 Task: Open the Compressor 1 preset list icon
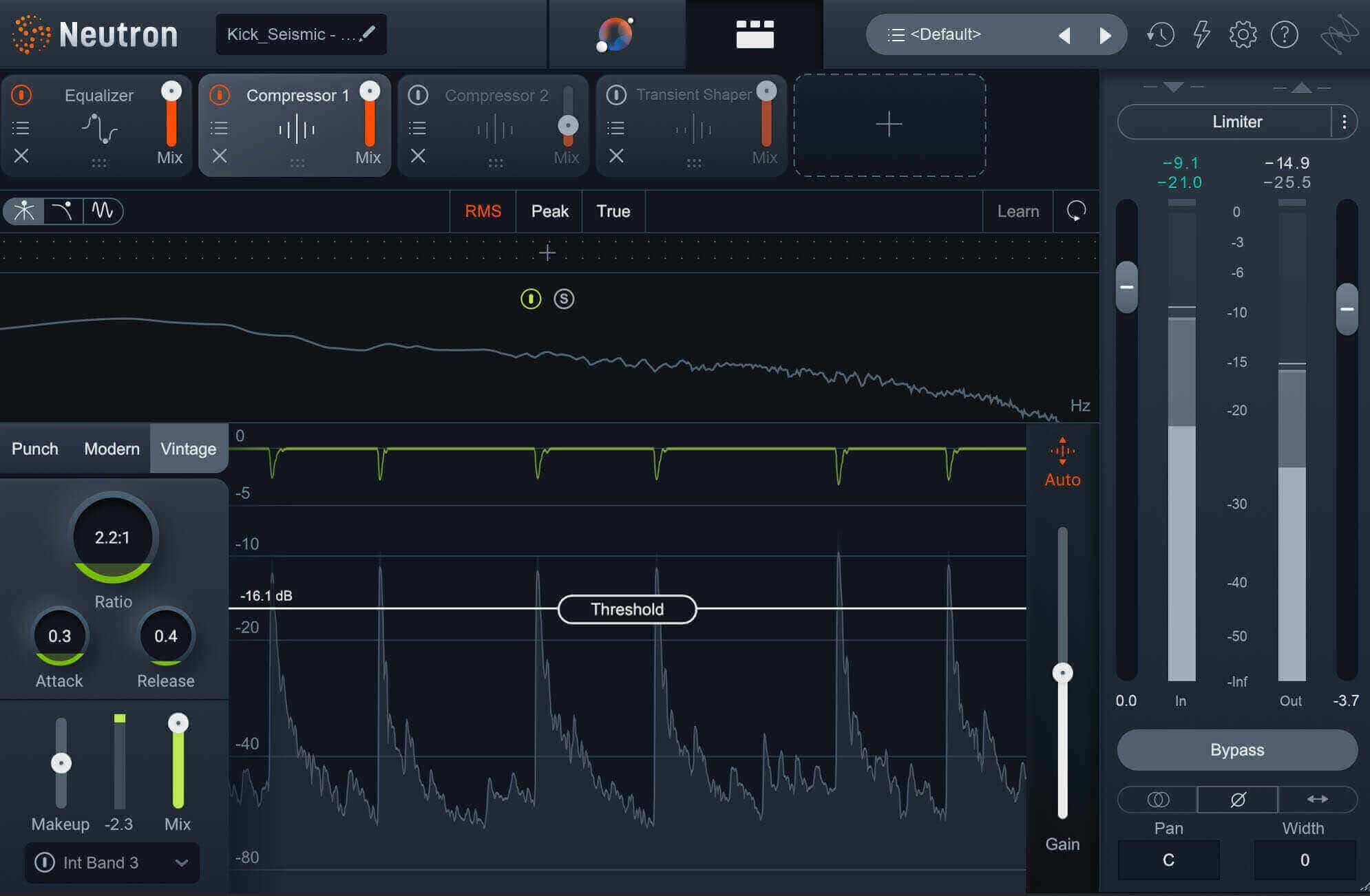click(x=219, y=128)
